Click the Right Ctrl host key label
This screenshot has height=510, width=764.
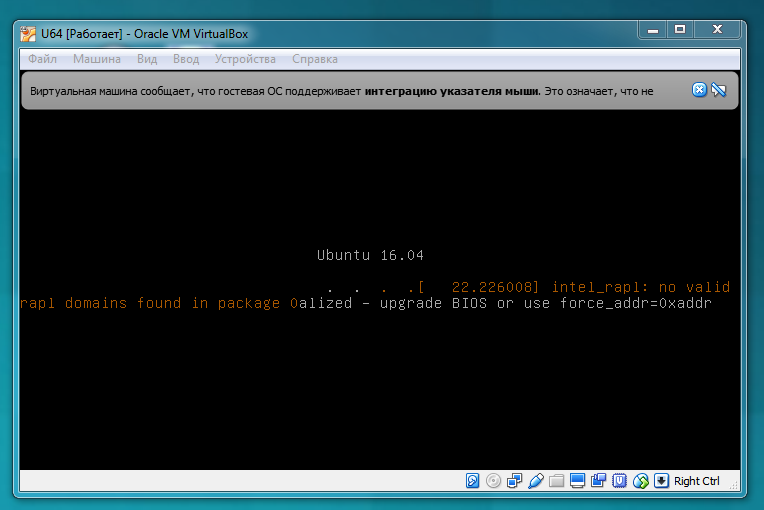click(x=697, y=481)
